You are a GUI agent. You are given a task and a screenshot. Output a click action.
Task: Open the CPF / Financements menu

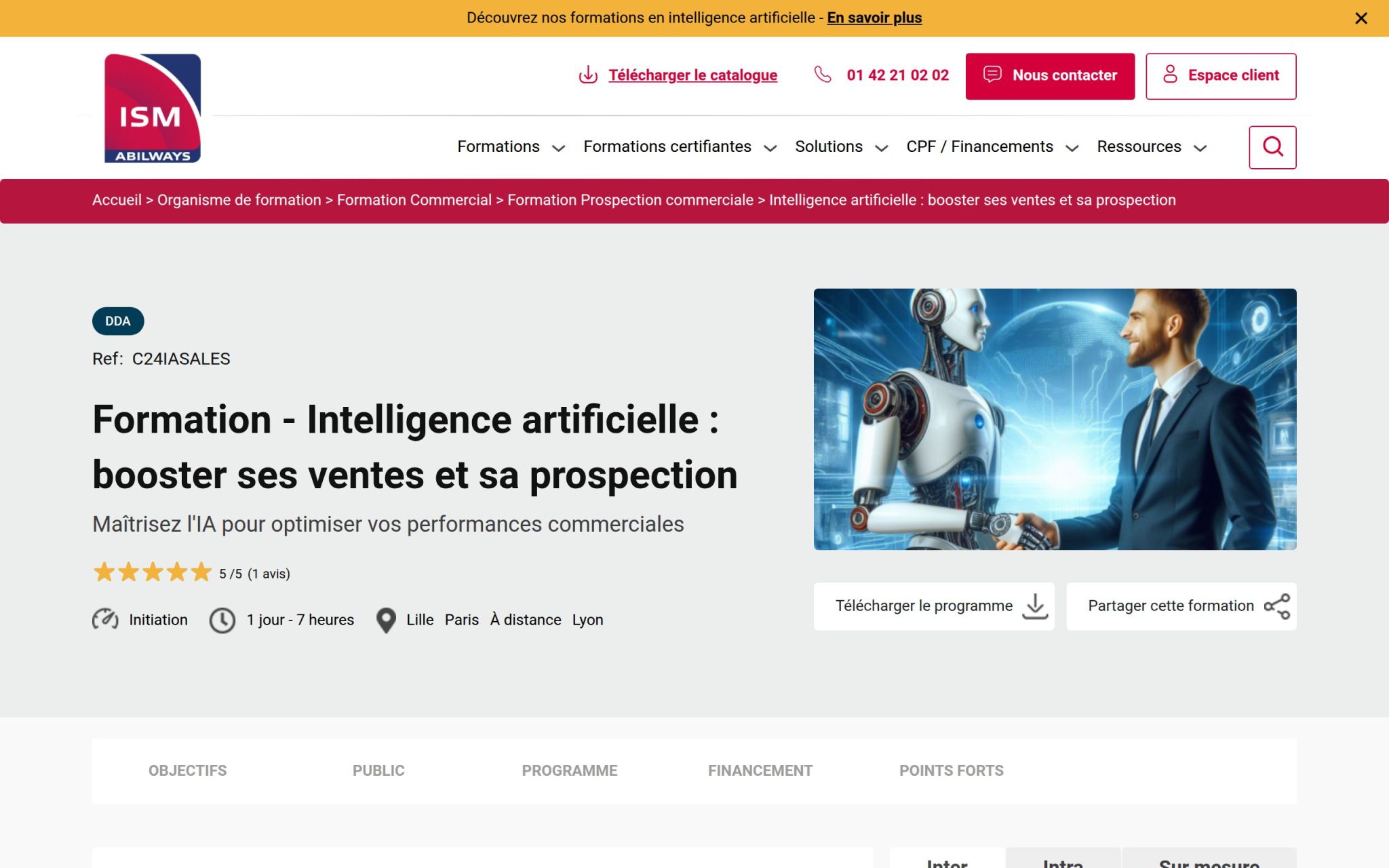tap(979, 146)
